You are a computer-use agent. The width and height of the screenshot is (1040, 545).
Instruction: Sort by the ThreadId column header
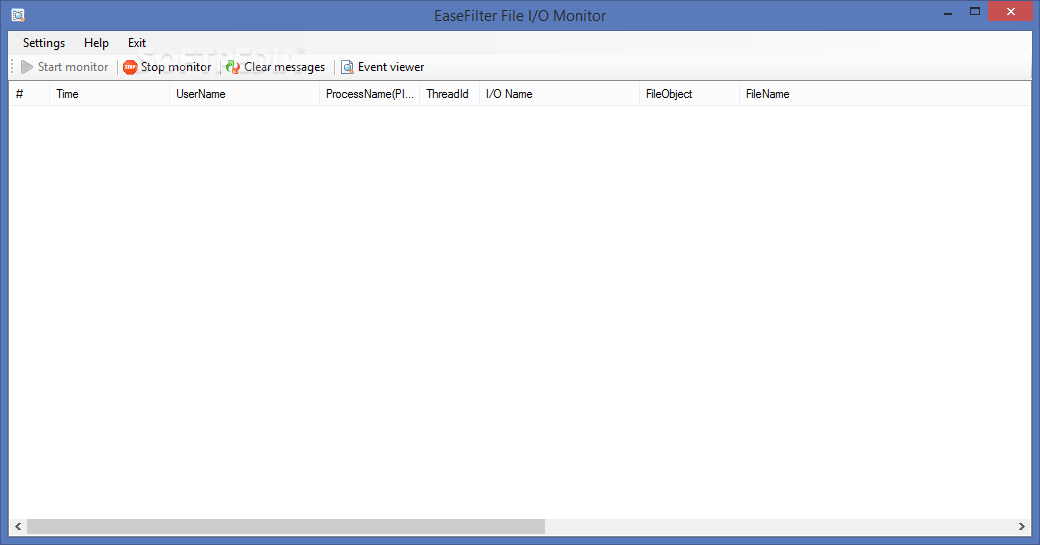450,94
